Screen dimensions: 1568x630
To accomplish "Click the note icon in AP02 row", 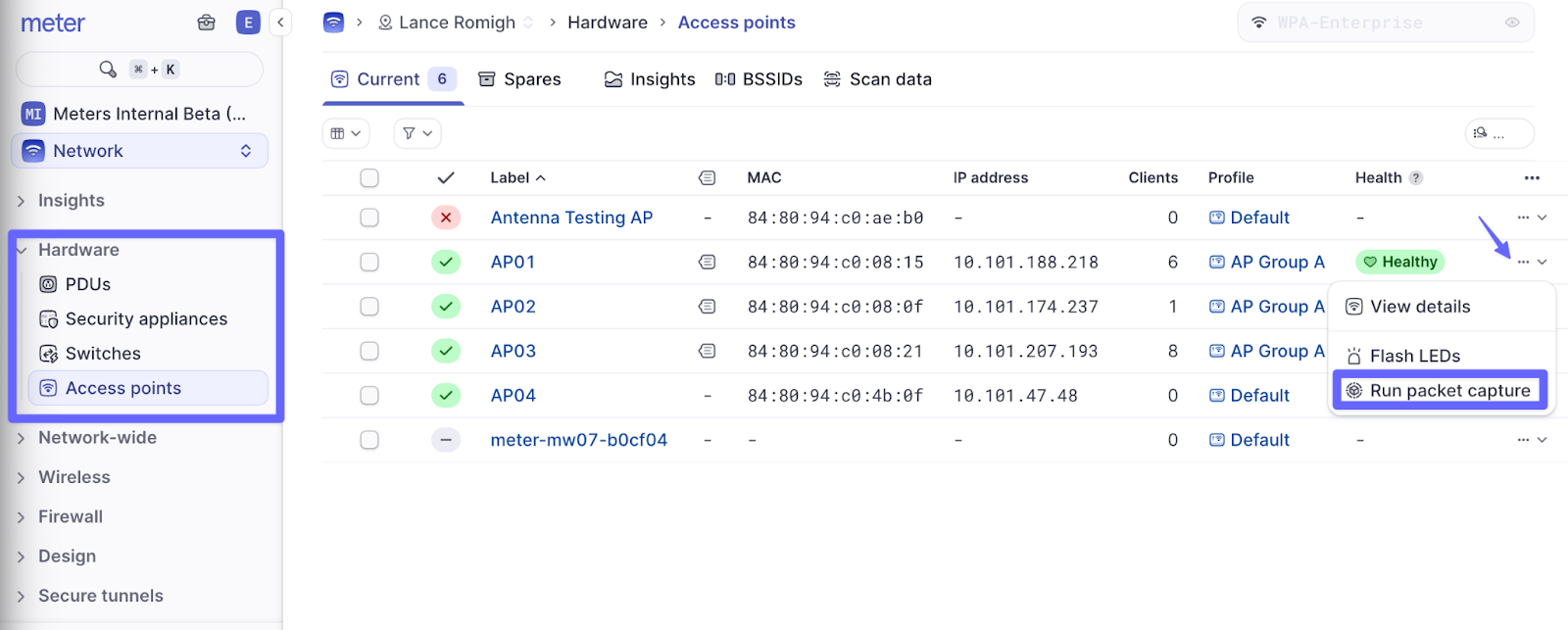I will pos(707,307).
